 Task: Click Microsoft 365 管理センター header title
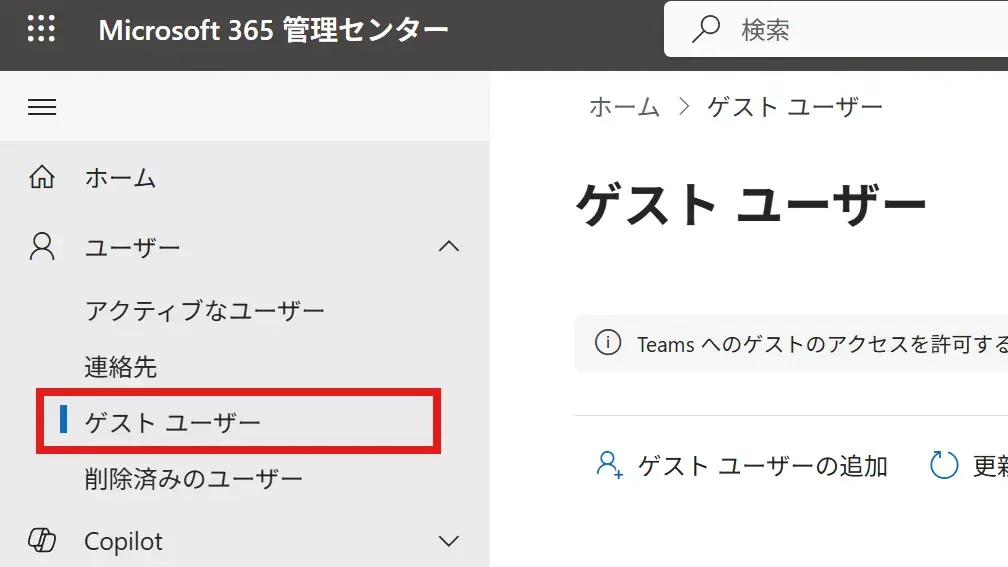pyautogui.click(x=273, y=30)
